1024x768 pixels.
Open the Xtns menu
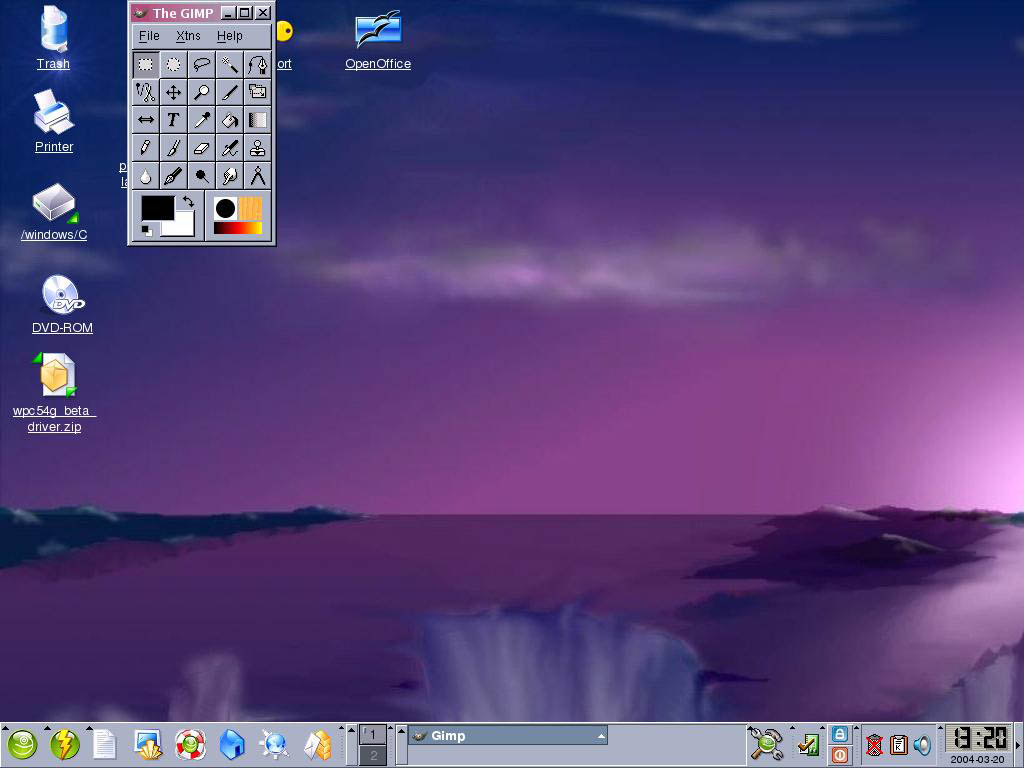pos(188,36)
